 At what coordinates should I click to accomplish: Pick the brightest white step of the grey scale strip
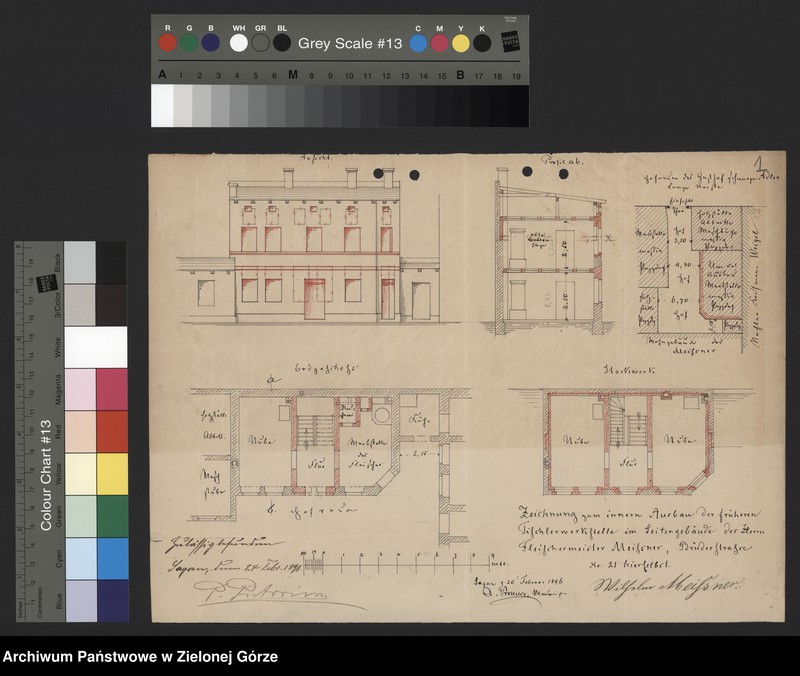point(162,106)
